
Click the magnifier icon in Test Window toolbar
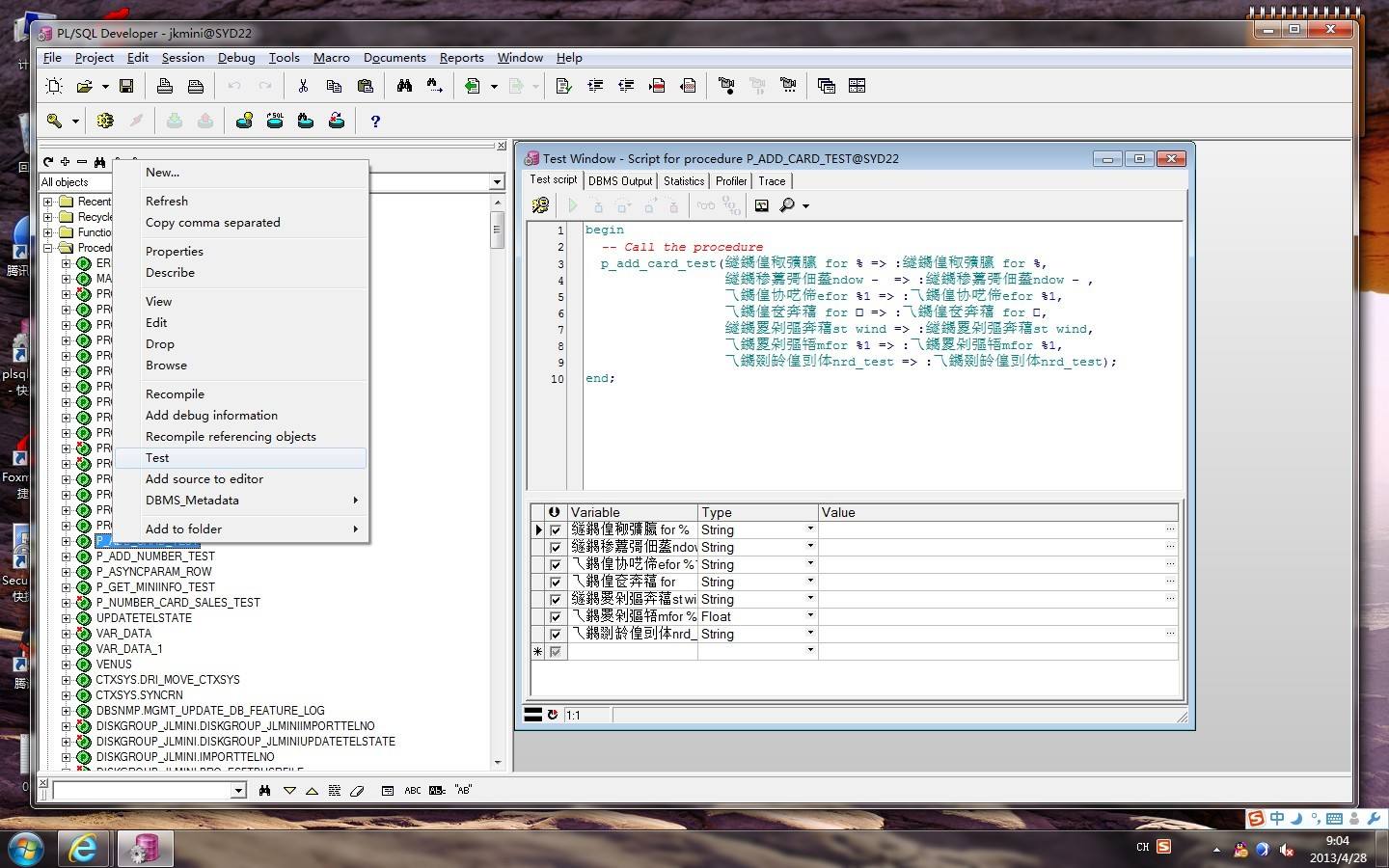coord(788,205)
